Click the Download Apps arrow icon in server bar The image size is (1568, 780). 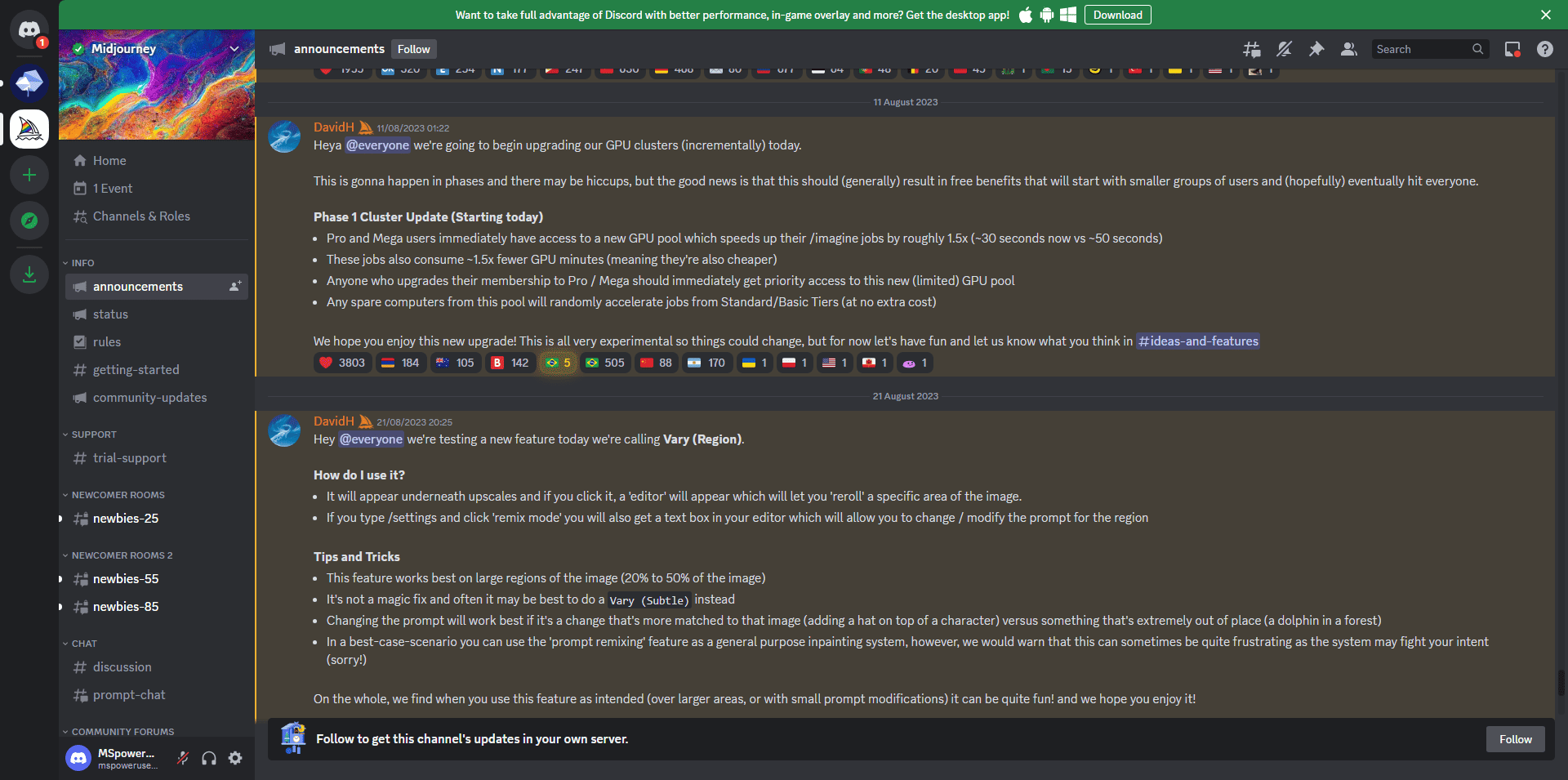[x=29, y=274]
